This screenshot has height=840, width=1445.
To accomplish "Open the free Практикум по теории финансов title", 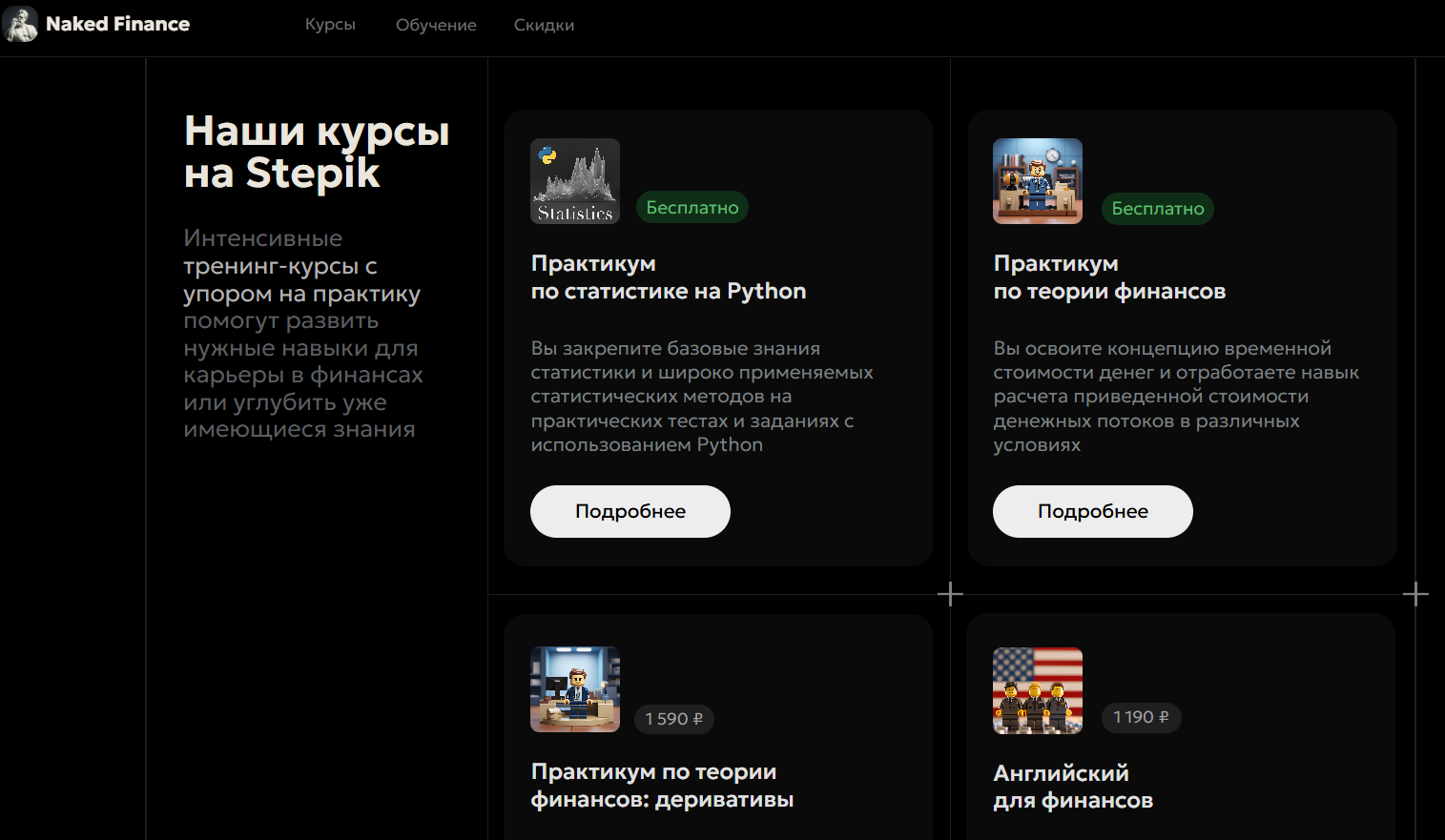I will (1108, 277).
